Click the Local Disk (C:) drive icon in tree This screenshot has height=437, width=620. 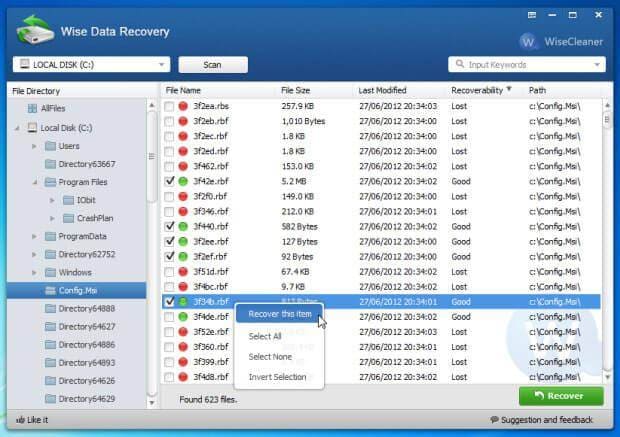click(x=32, y=128)
